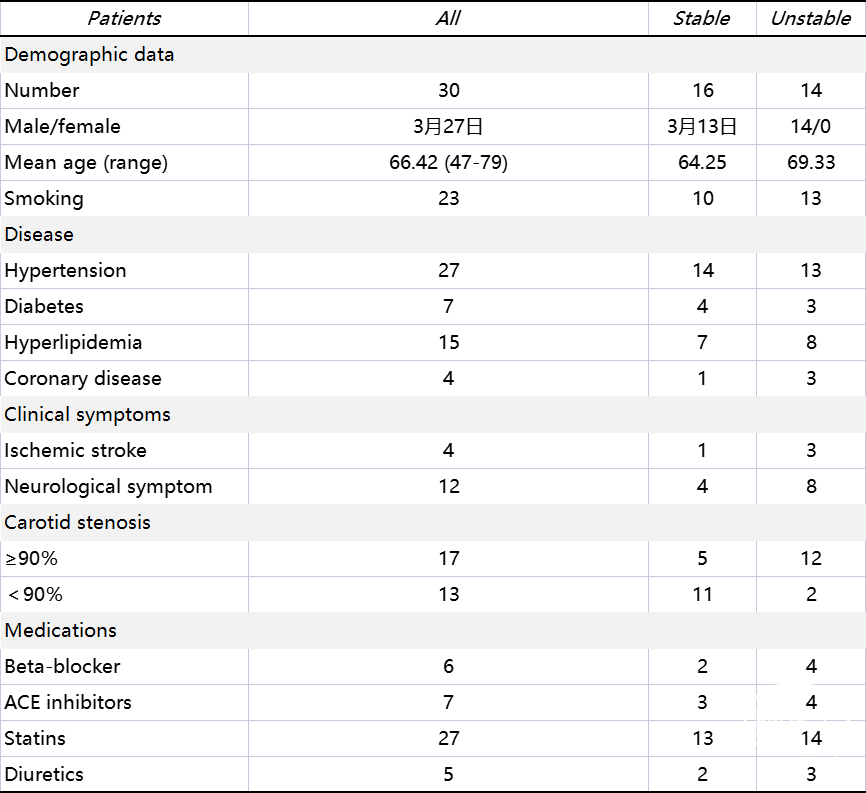Click the 'ACE inhibitors' row label

click(x=68, y=702)
